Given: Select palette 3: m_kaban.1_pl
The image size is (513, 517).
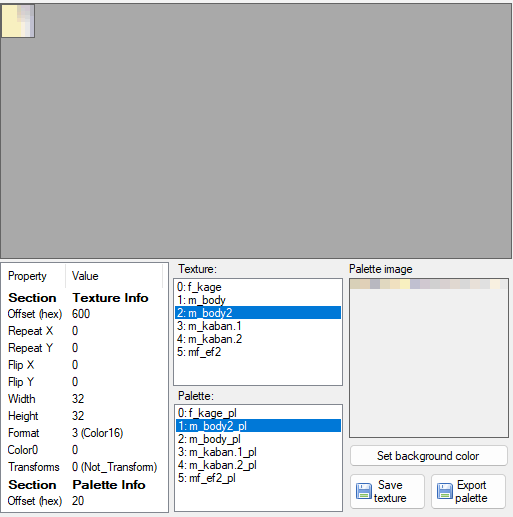Looking at the screenshot, I should (x=258, y=452).
